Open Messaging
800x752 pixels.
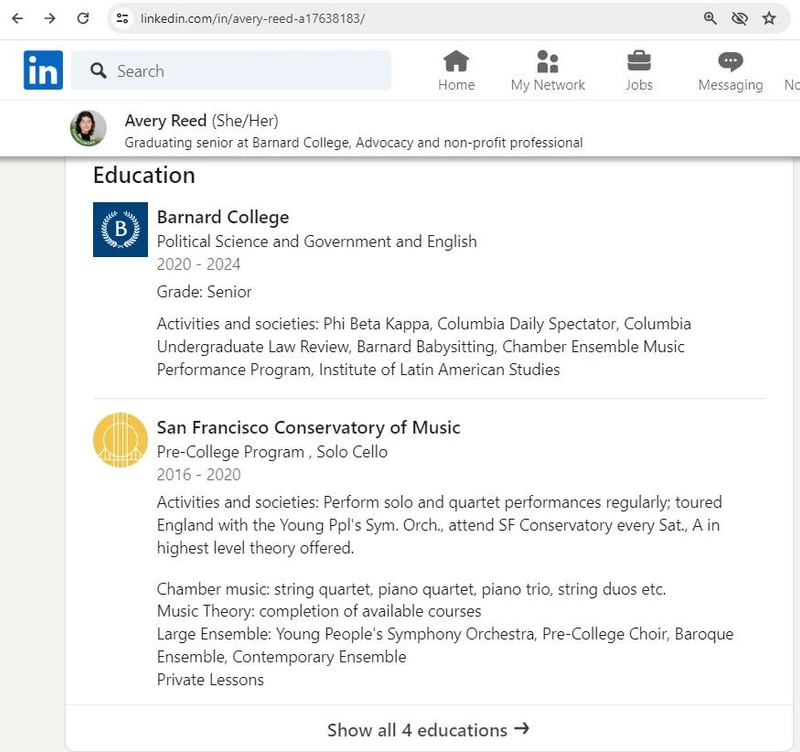click(x=729, y=62)
